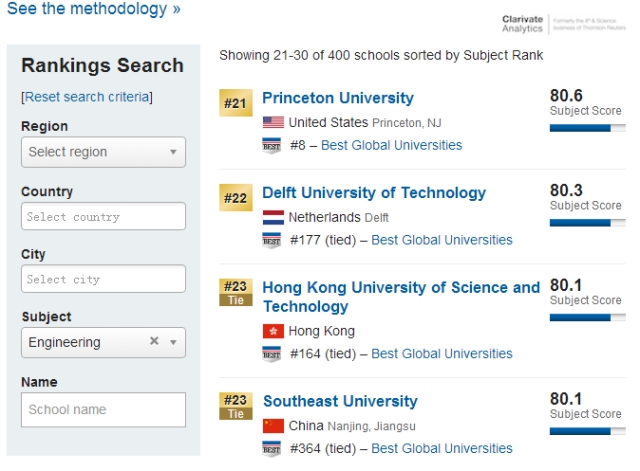Open See the methodology link
This screenshot has height=471, width=640.
tap(94, 9)
